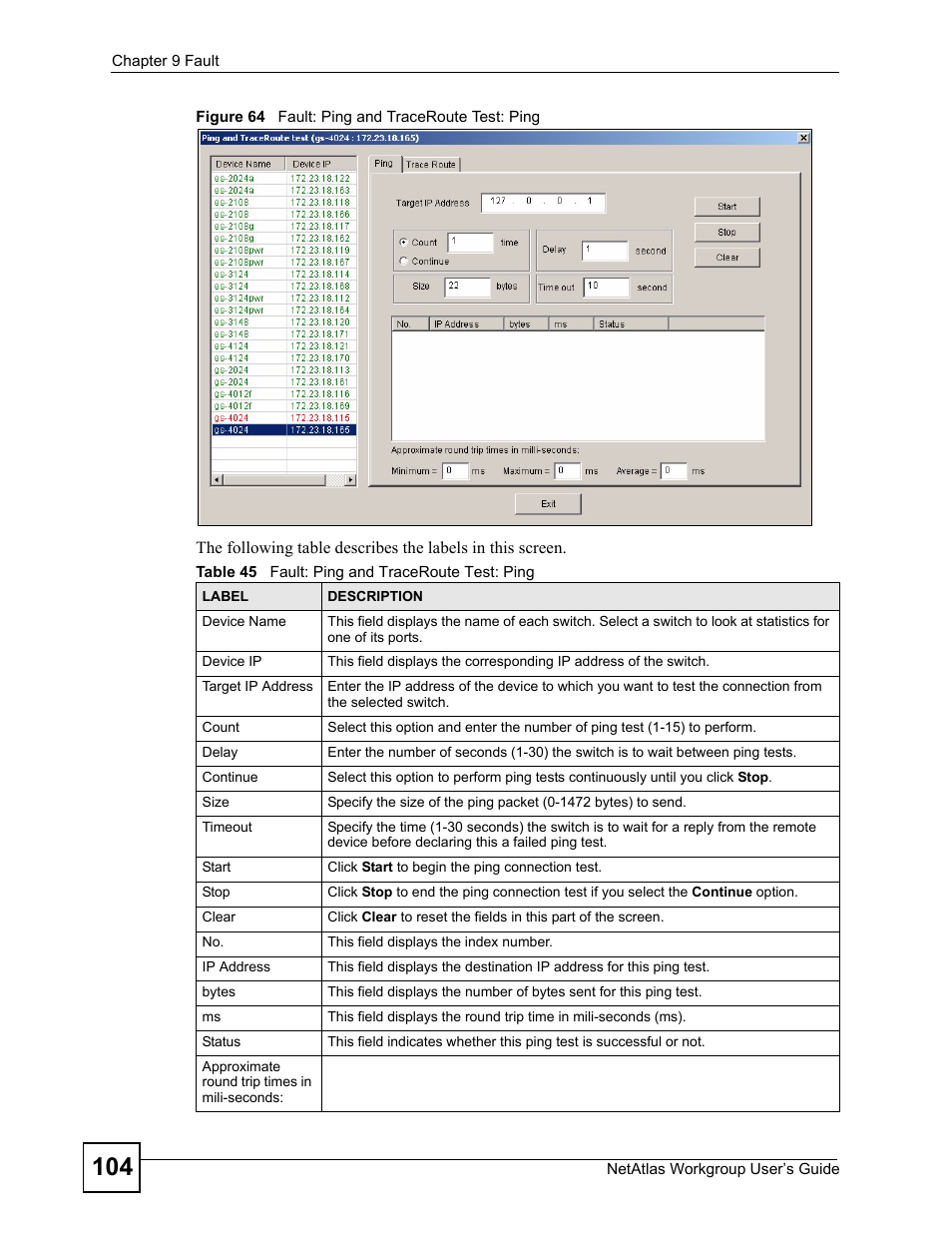Select device with IP 172.23.18.122
Viewport: 952px width, 1233px height.
point(321,179)
